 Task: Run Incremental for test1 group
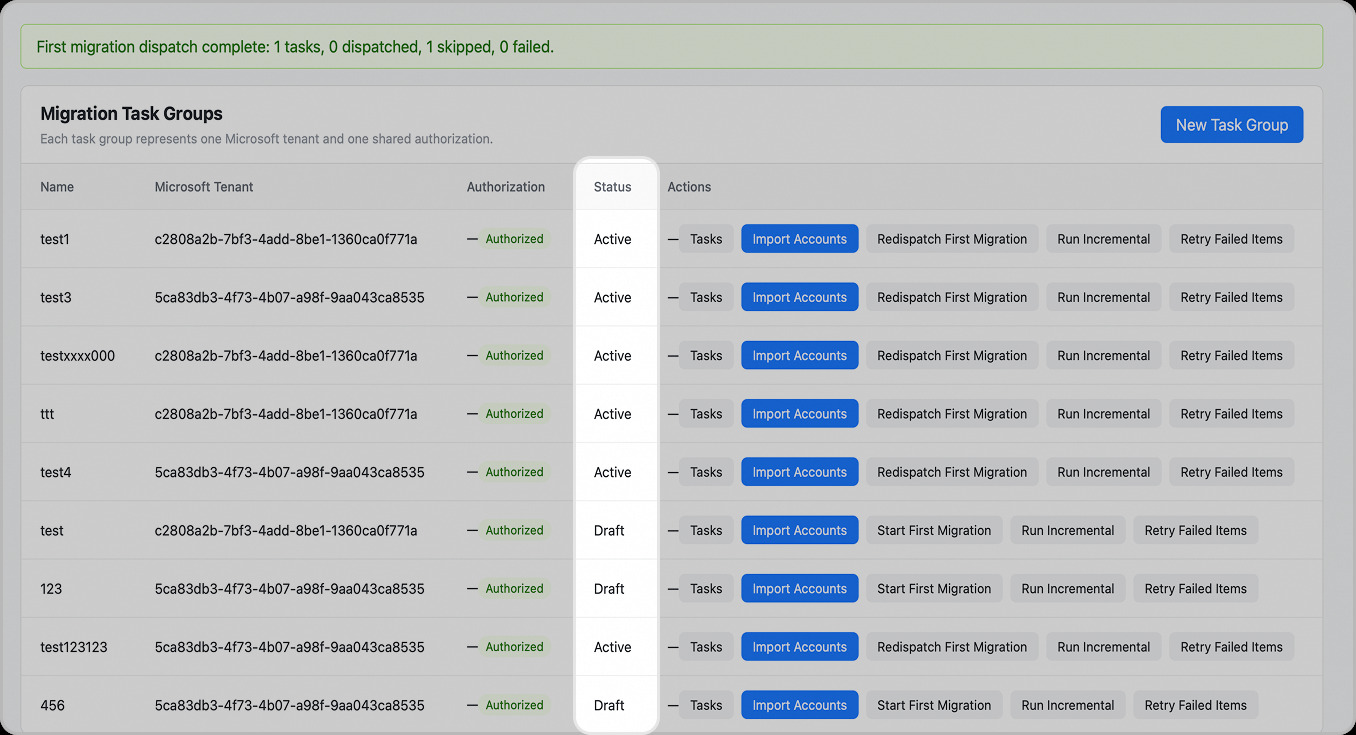1104,239
